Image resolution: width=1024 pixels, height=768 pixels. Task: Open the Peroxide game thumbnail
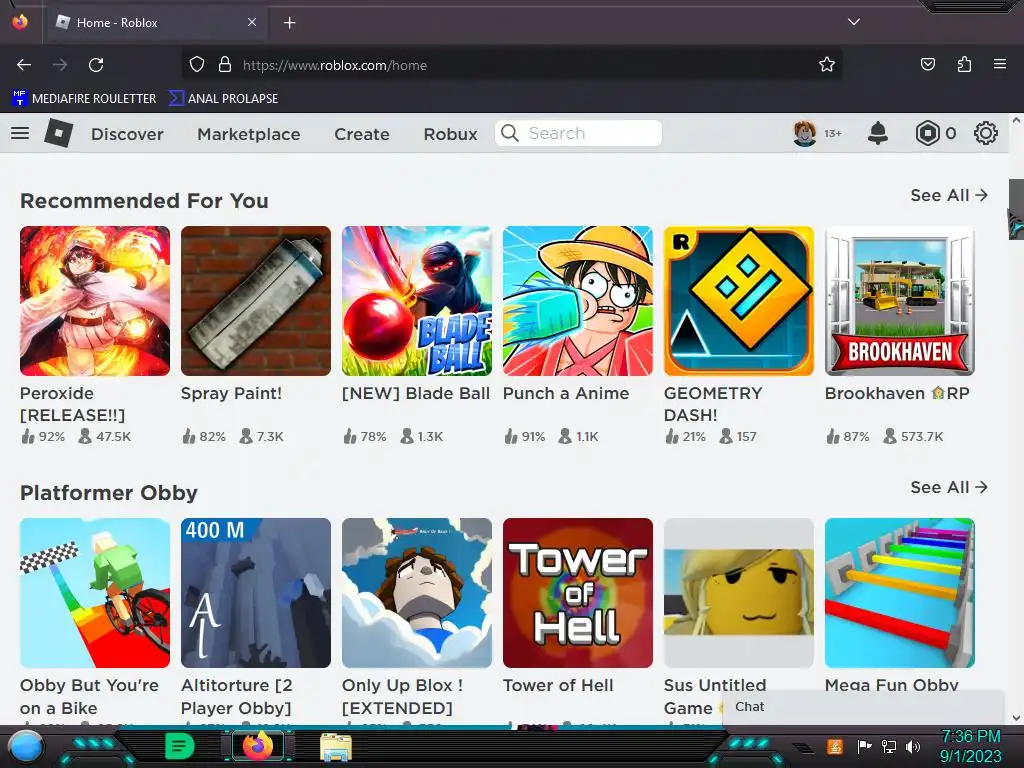(x=95, y=301)
